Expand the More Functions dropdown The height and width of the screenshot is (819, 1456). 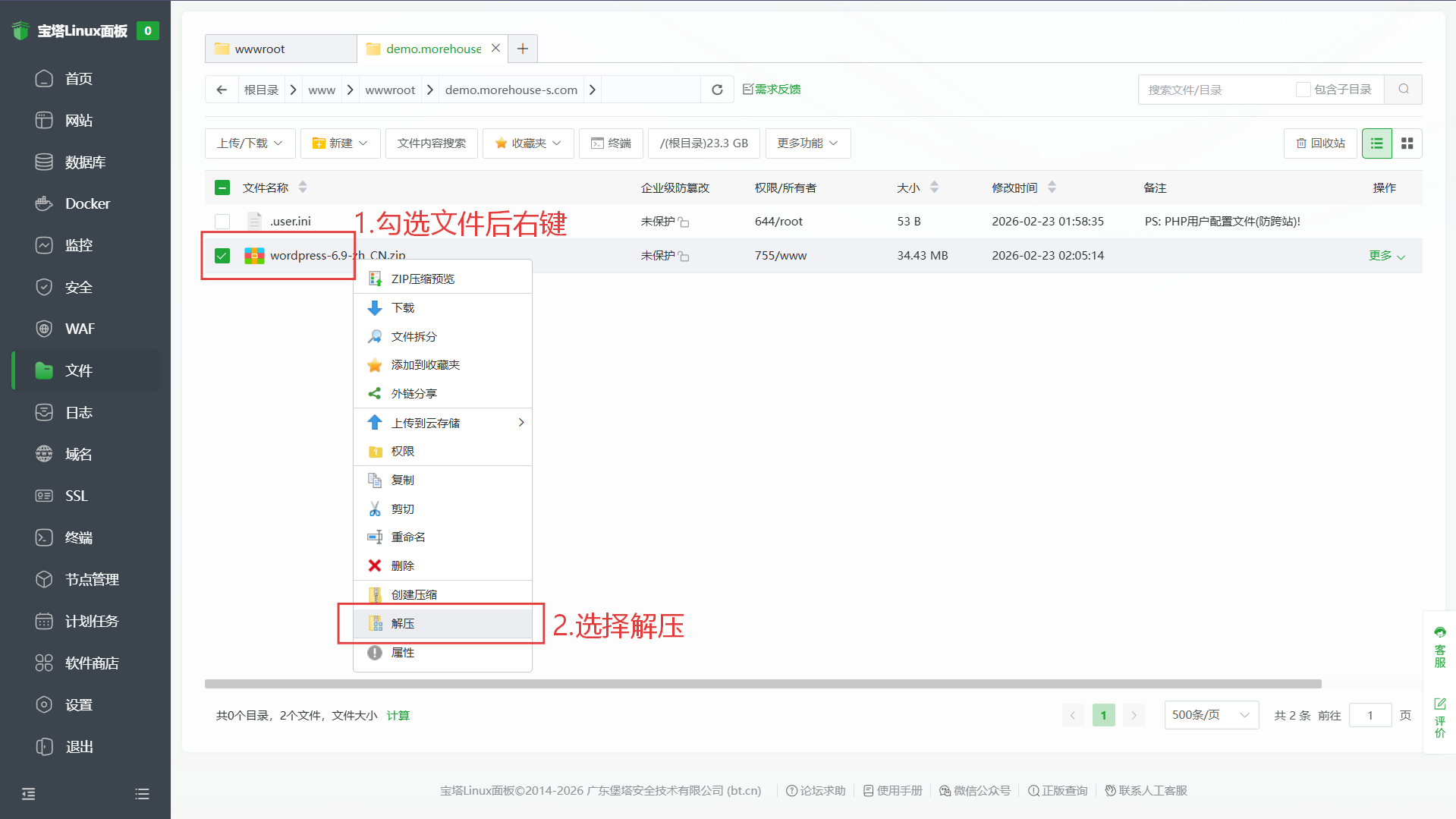click(807, 143)
